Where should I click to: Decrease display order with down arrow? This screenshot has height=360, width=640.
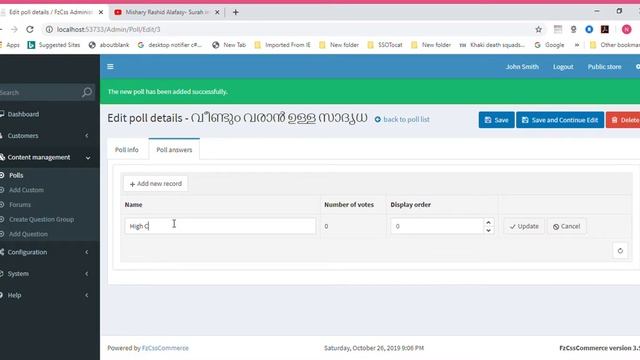[x=489, y=230]
